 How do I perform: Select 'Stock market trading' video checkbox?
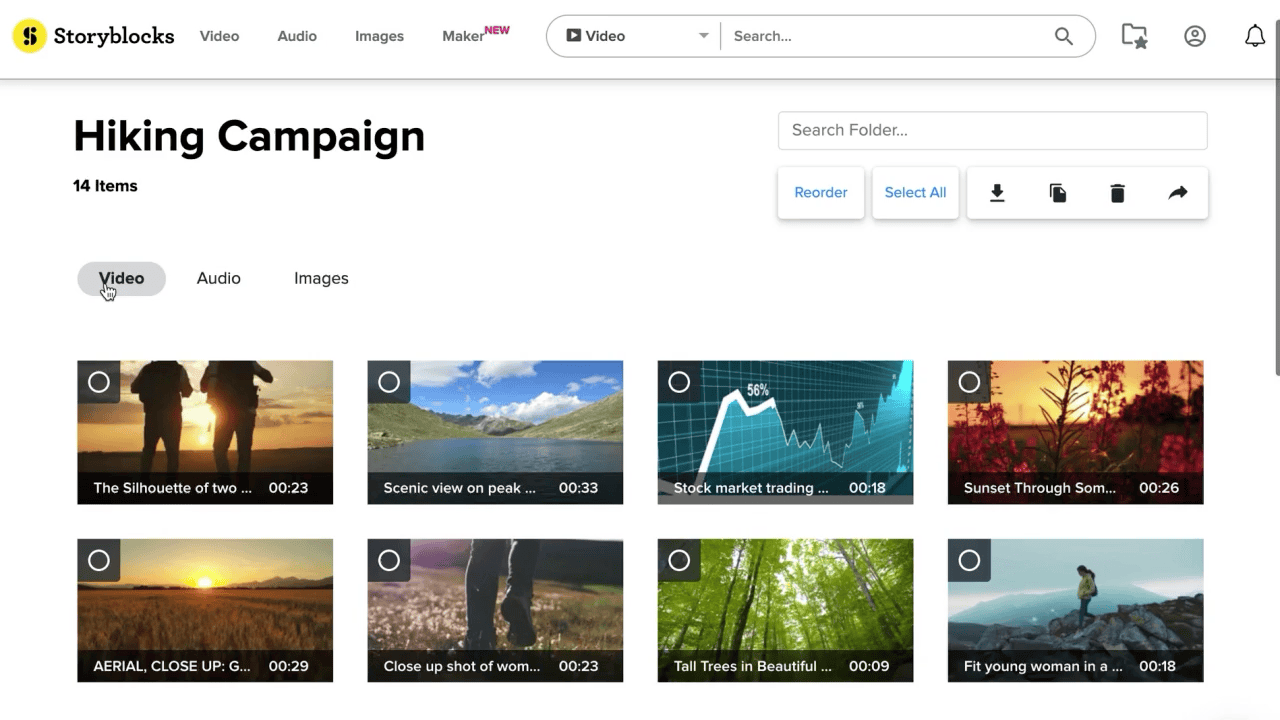(679, 382)
